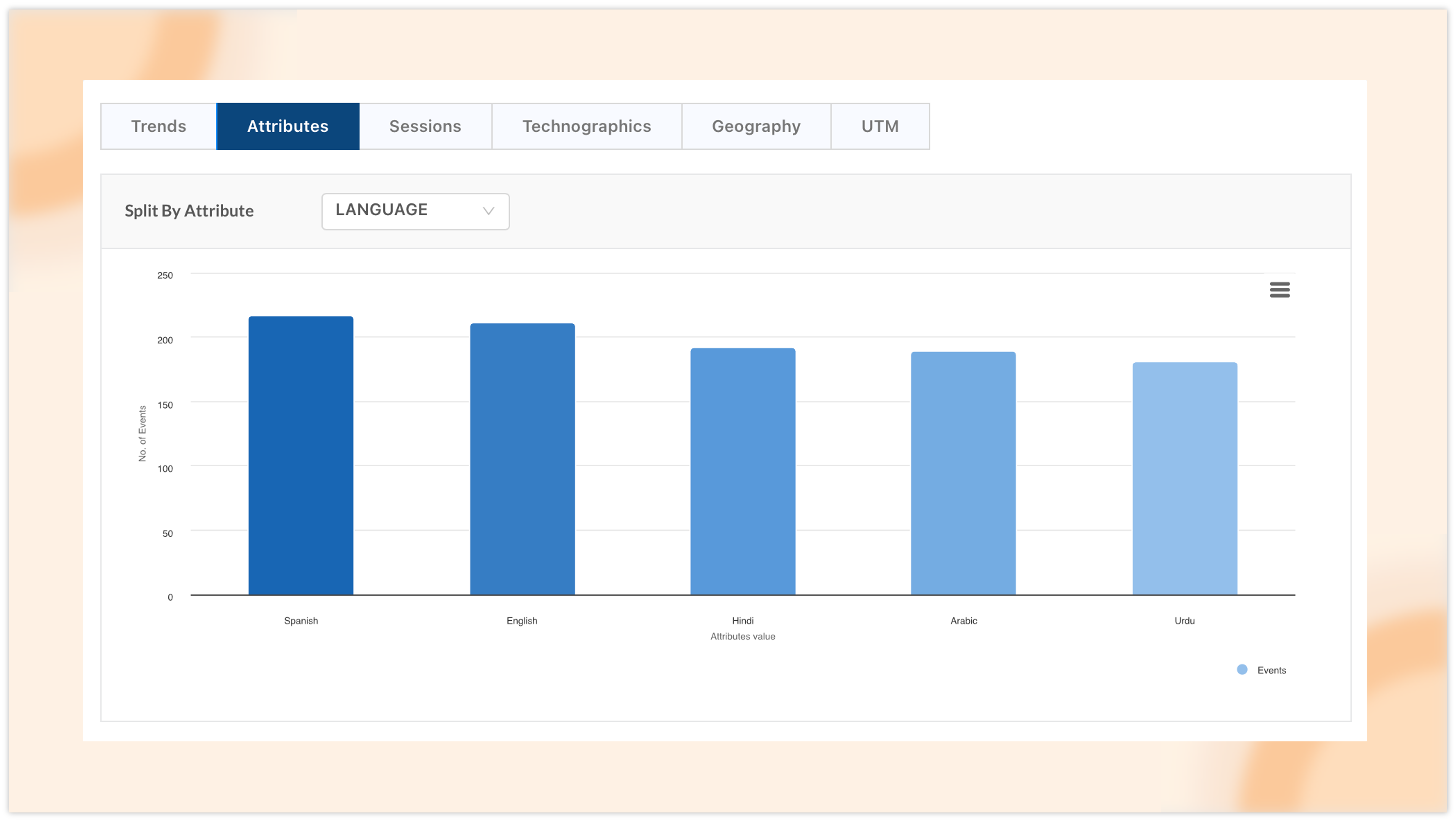The image size is (1456, 821).
Task: Switch to the Geography tab
Action: pos(756,126)
